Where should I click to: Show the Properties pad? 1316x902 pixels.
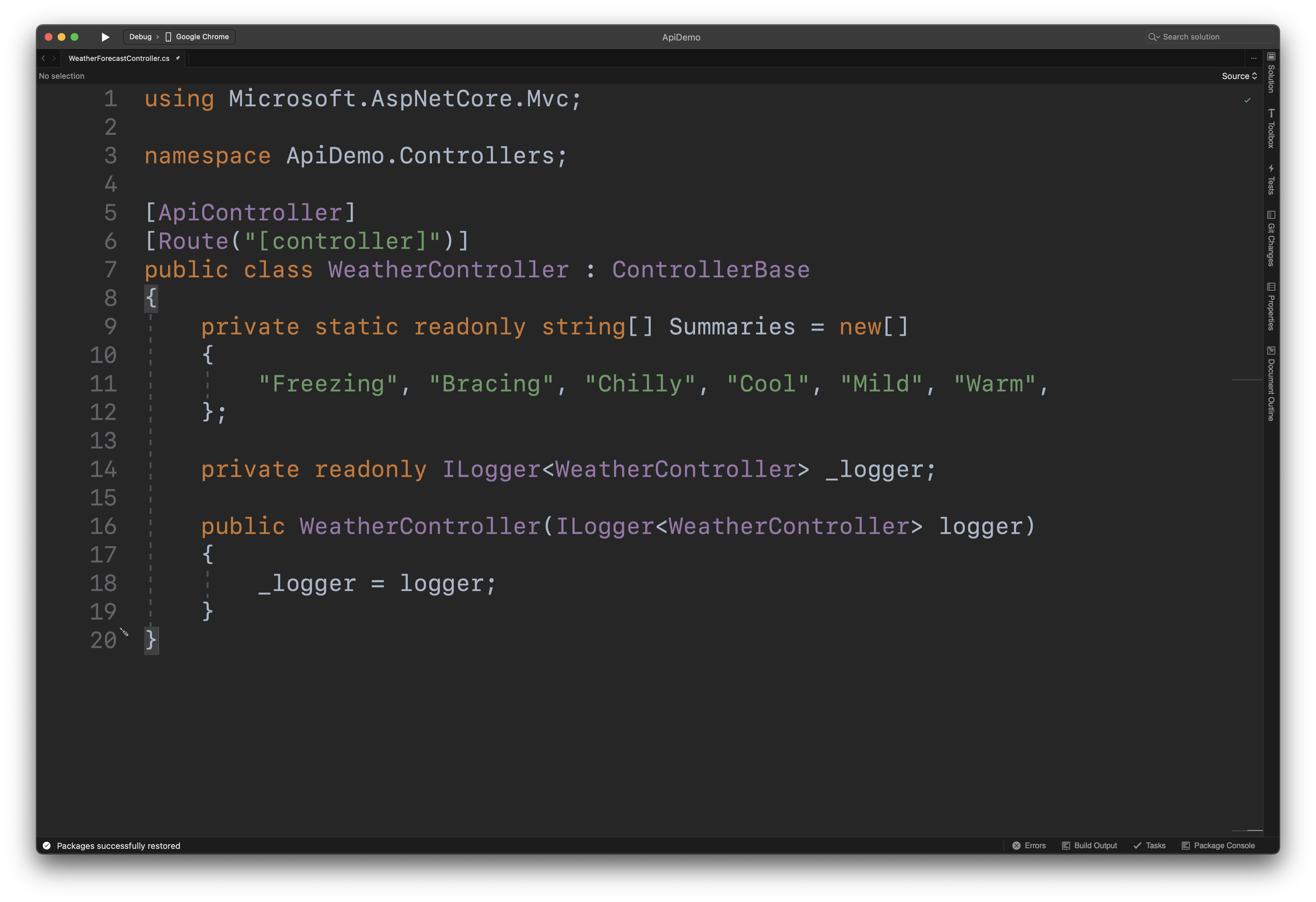1271,306
